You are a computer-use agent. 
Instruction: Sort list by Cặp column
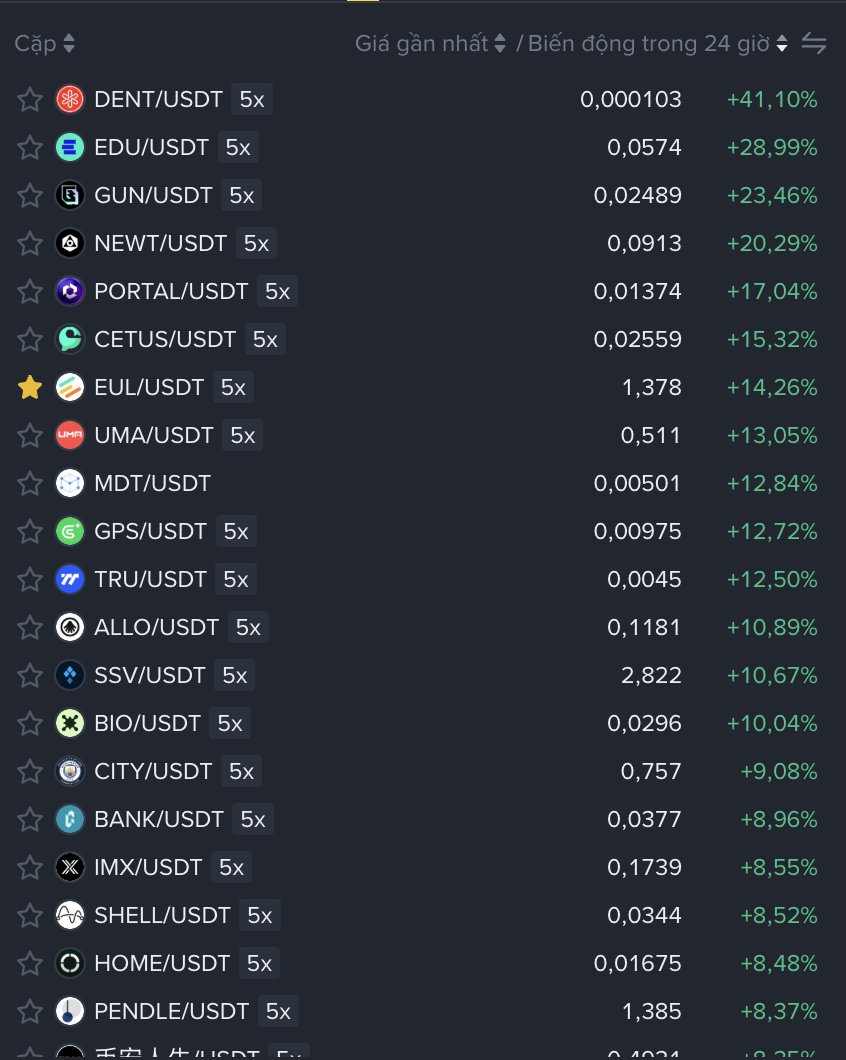pos(44,44)
